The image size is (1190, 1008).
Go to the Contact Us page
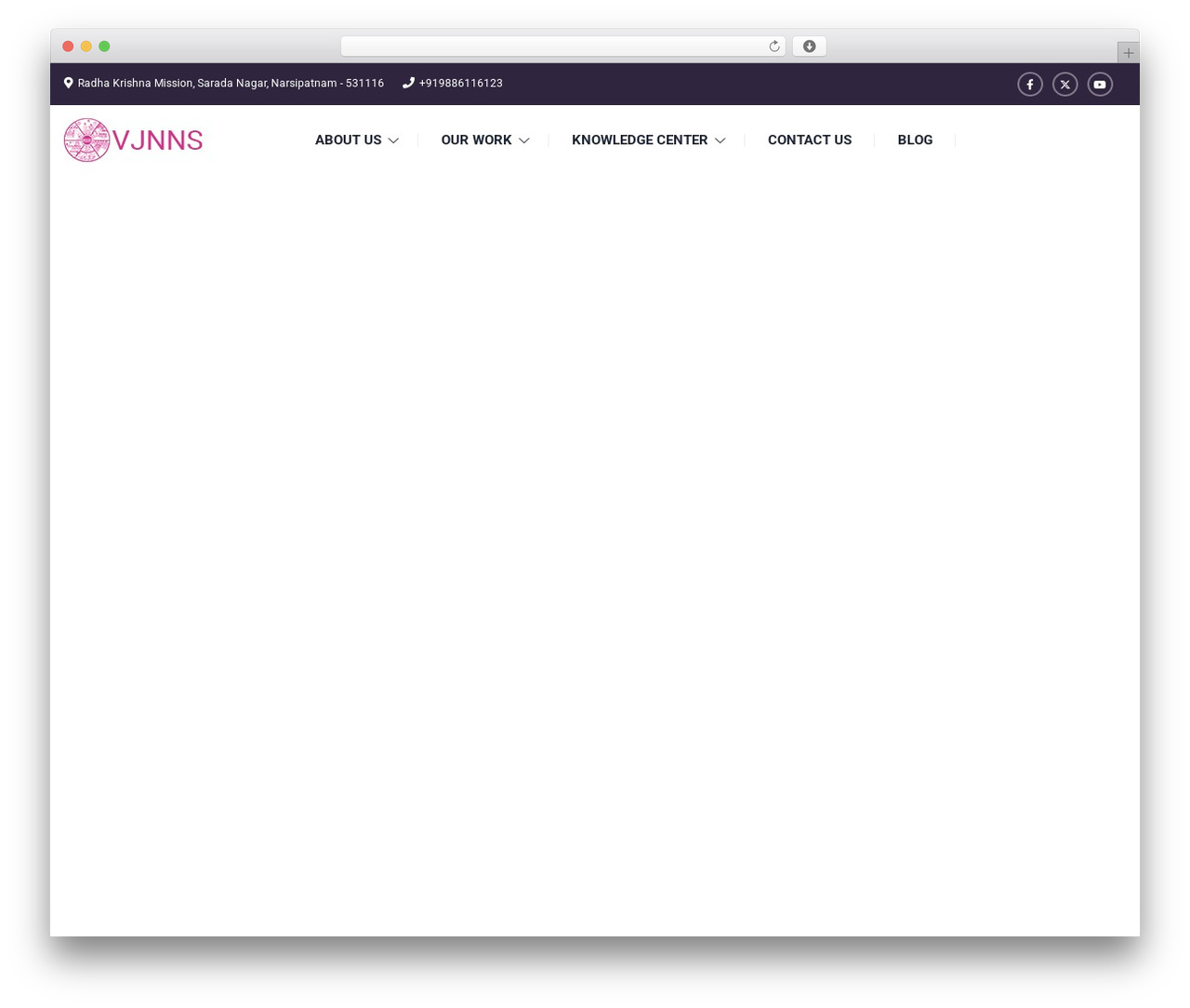coord(810,139)
